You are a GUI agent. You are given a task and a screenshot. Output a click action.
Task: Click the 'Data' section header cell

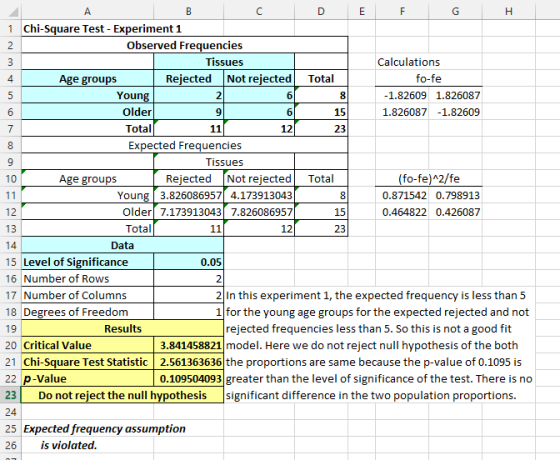[122, 245]
